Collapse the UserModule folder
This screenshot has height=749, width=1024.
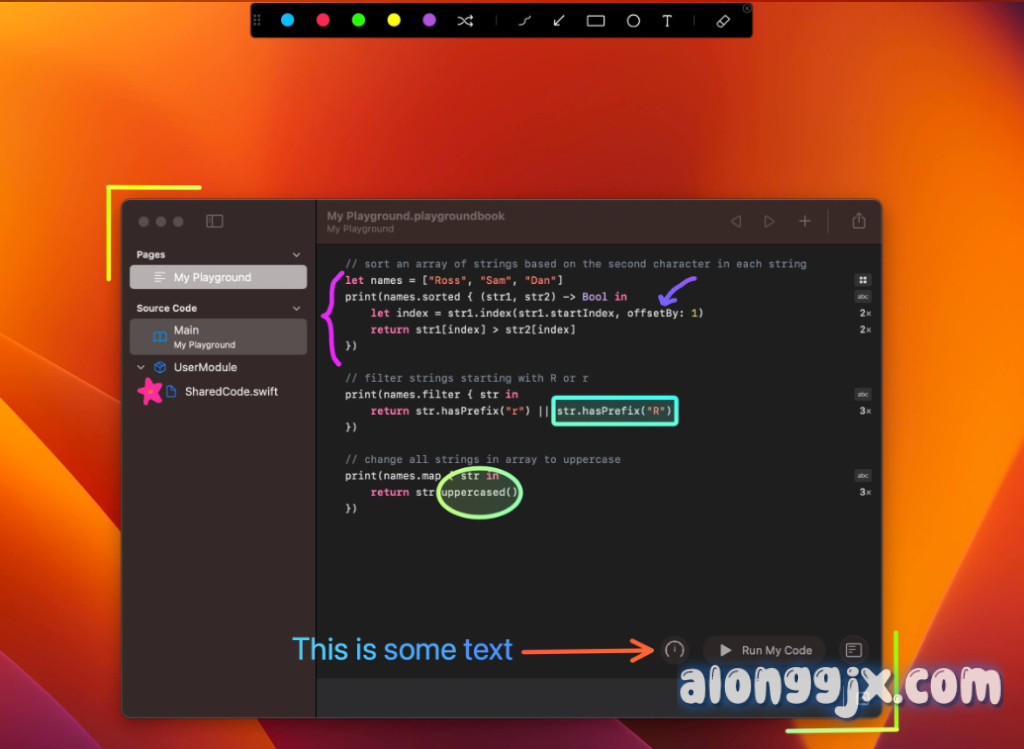coord(141,368)
